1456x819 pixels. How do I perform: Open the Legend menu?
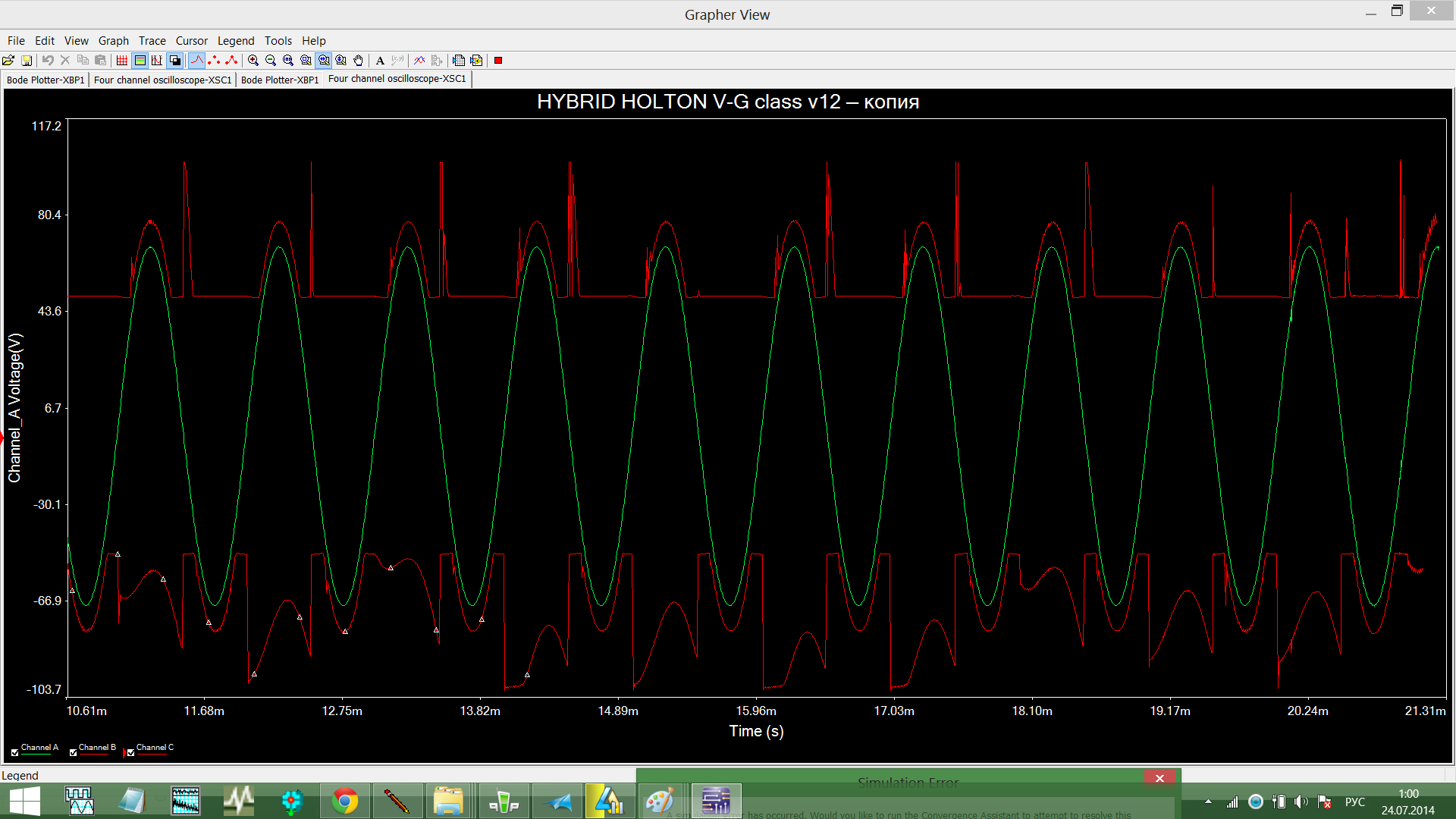tap(236, 41)
